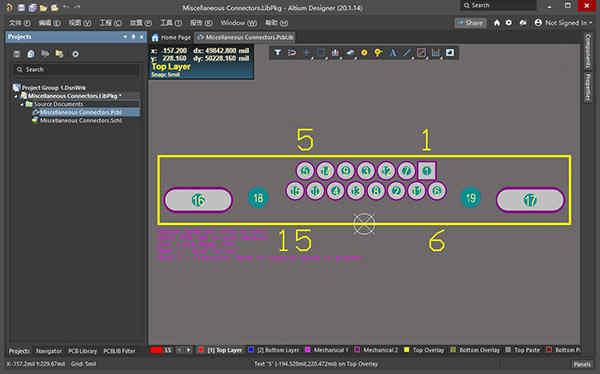Click the Projects panel open folder icon
The height and width of the screenshot is (374, 600).
[45, 54]
